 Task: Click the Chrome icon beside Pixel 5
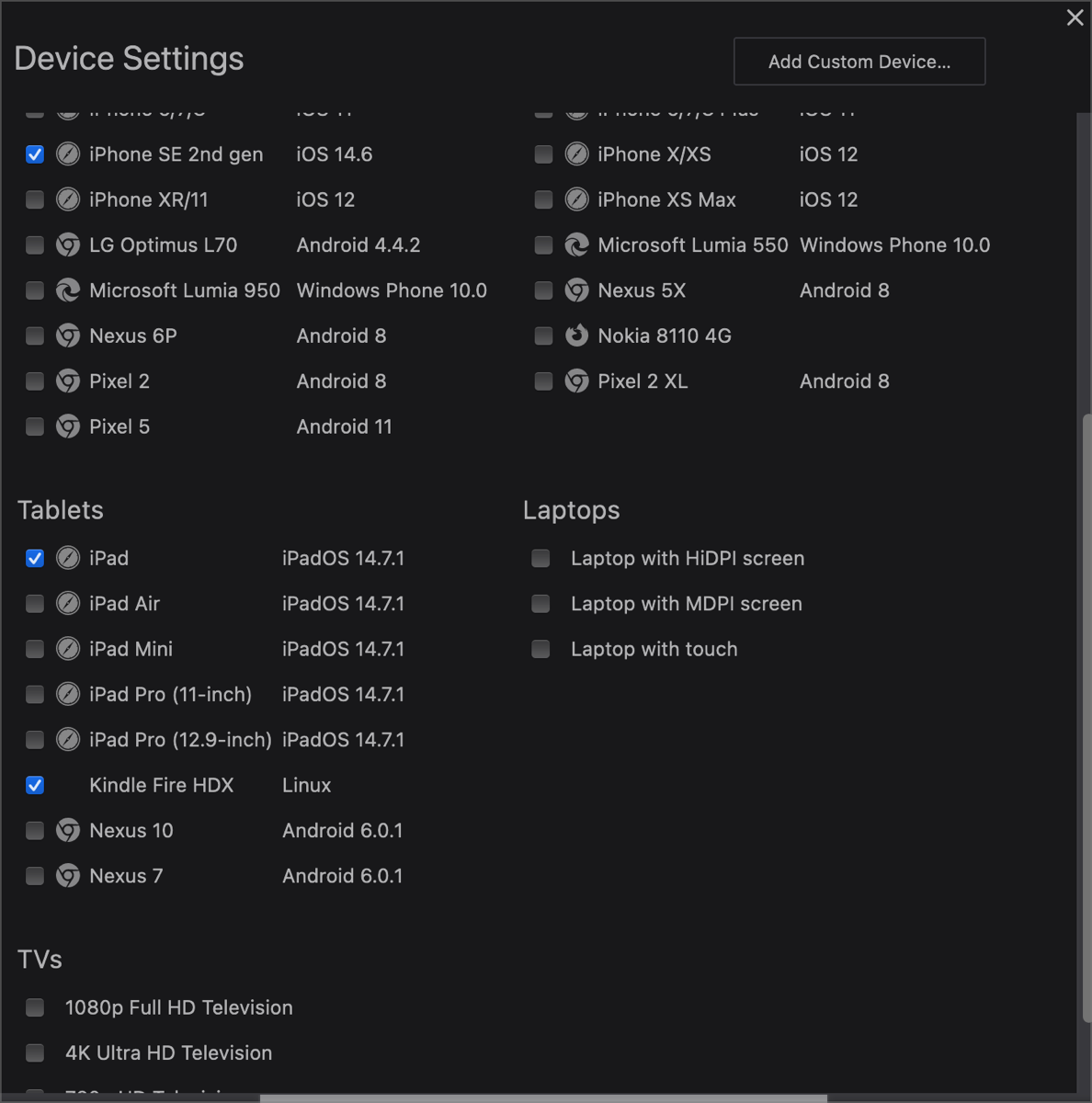pyautogui.click(x=68, y=426)
